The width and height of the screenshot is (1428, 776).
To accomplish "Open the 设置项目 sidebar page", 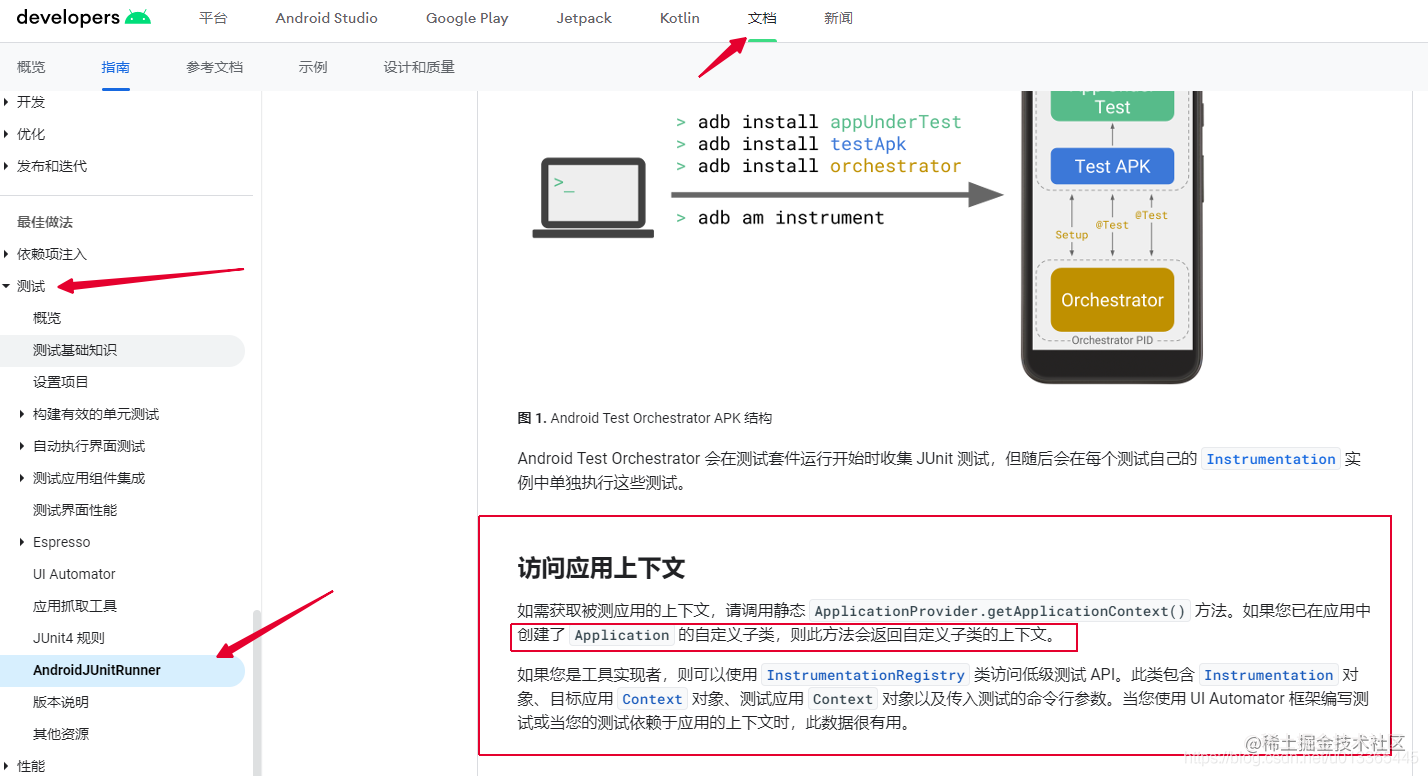I will 61,382.
